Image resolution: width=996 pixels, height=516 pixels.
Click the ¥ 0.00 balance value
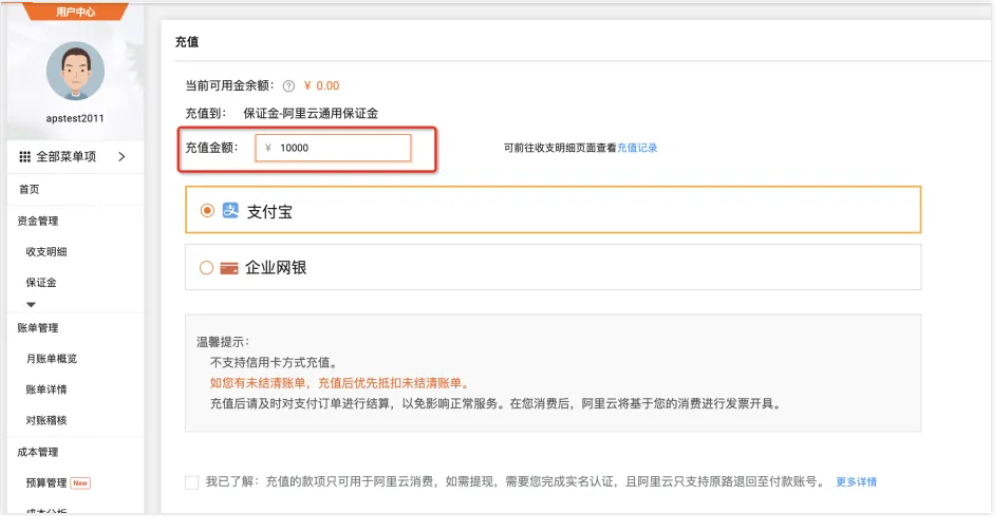(321, 86)
